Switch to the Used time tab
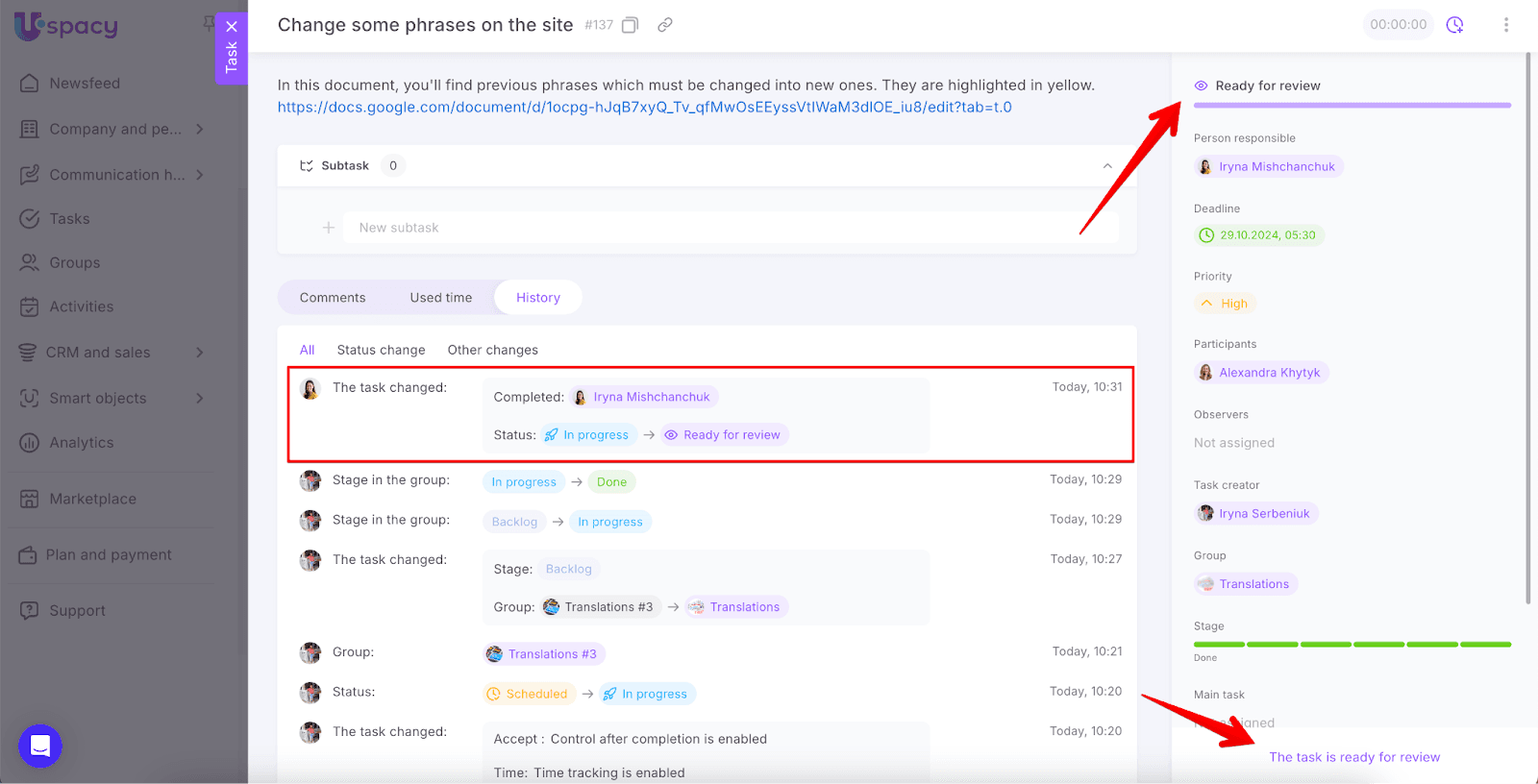 (440, 298)
